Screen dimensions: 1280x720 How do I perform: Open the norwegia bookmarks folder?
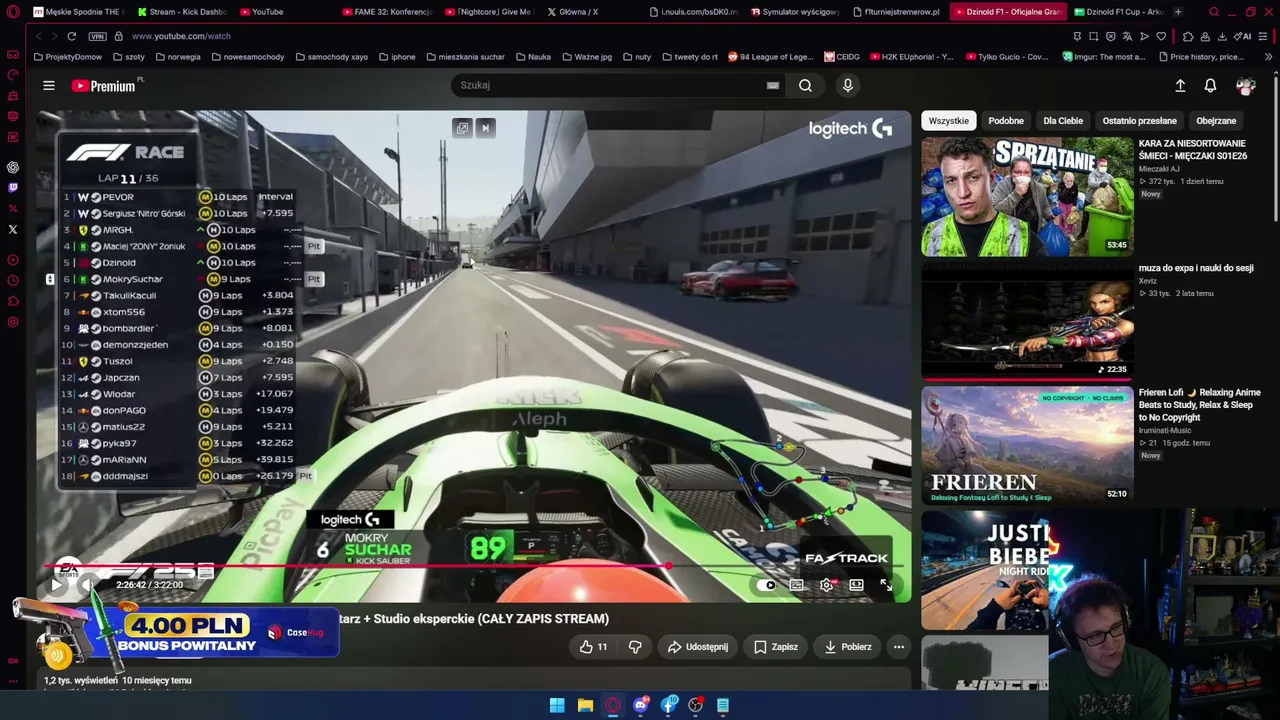pos(178,57)
